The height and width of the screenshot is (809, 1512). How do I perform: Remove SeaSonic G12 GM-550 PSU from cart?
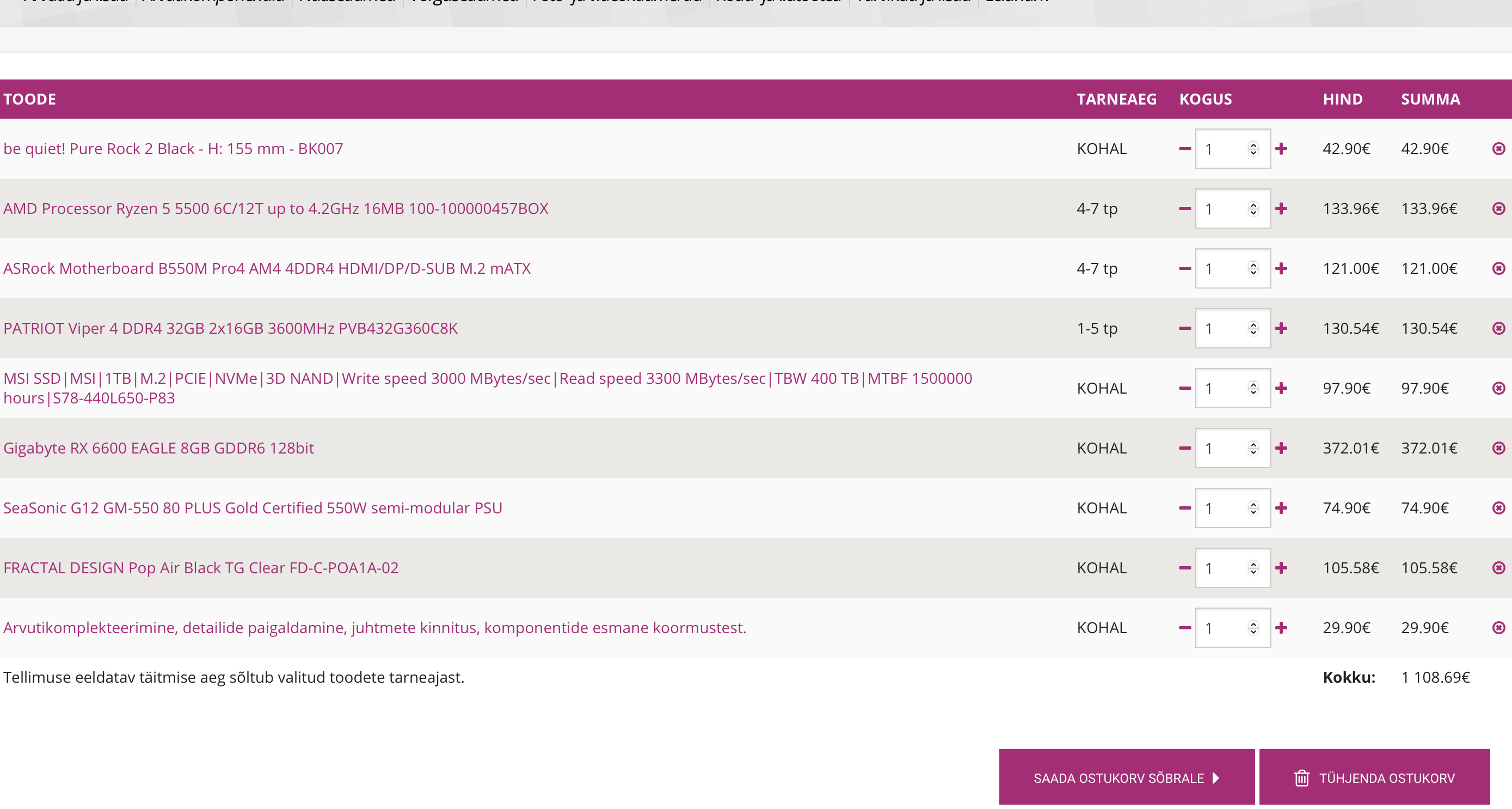click(1498, 508)
